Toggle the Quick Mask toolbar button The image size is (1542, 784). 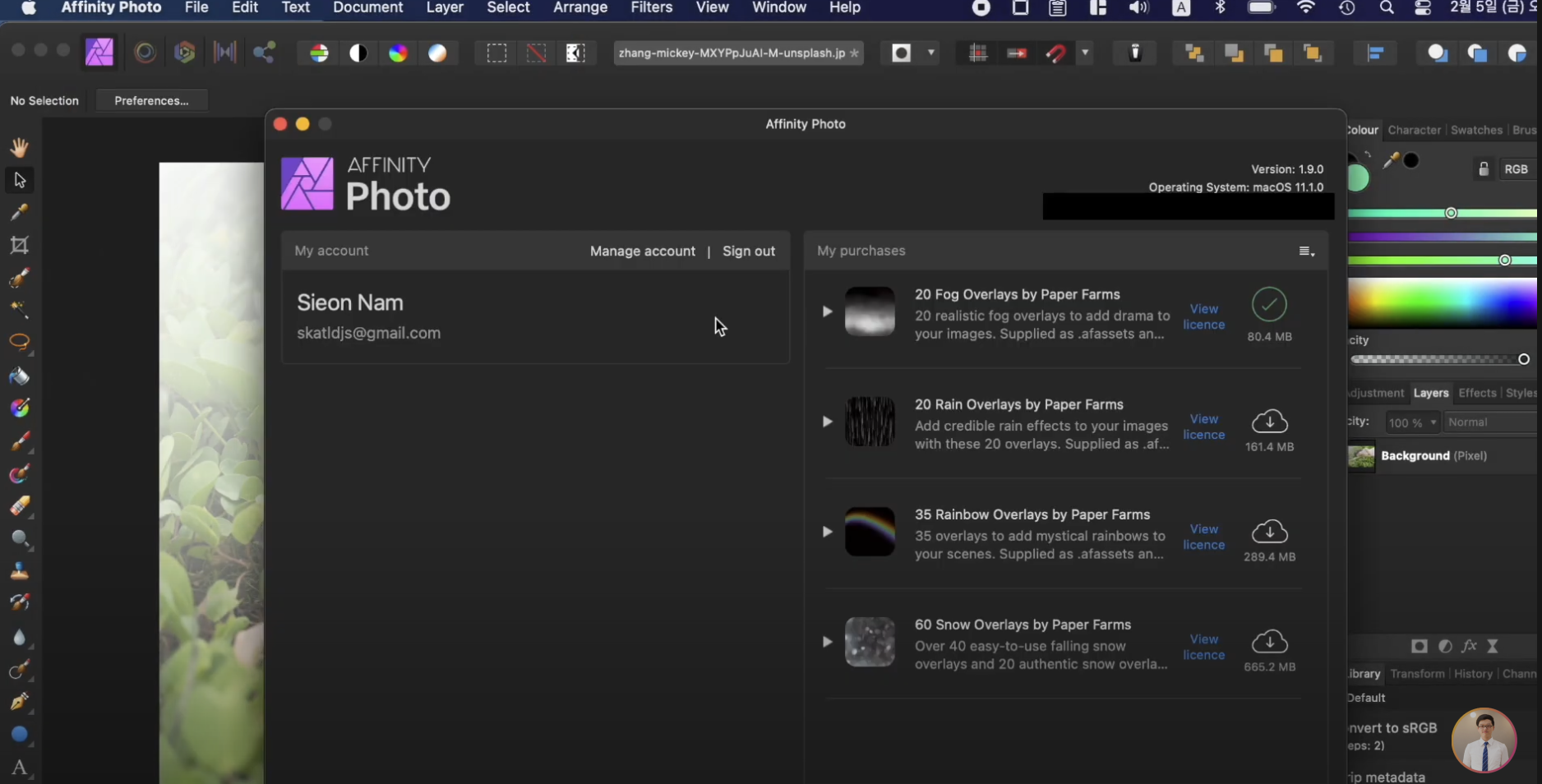902,53
